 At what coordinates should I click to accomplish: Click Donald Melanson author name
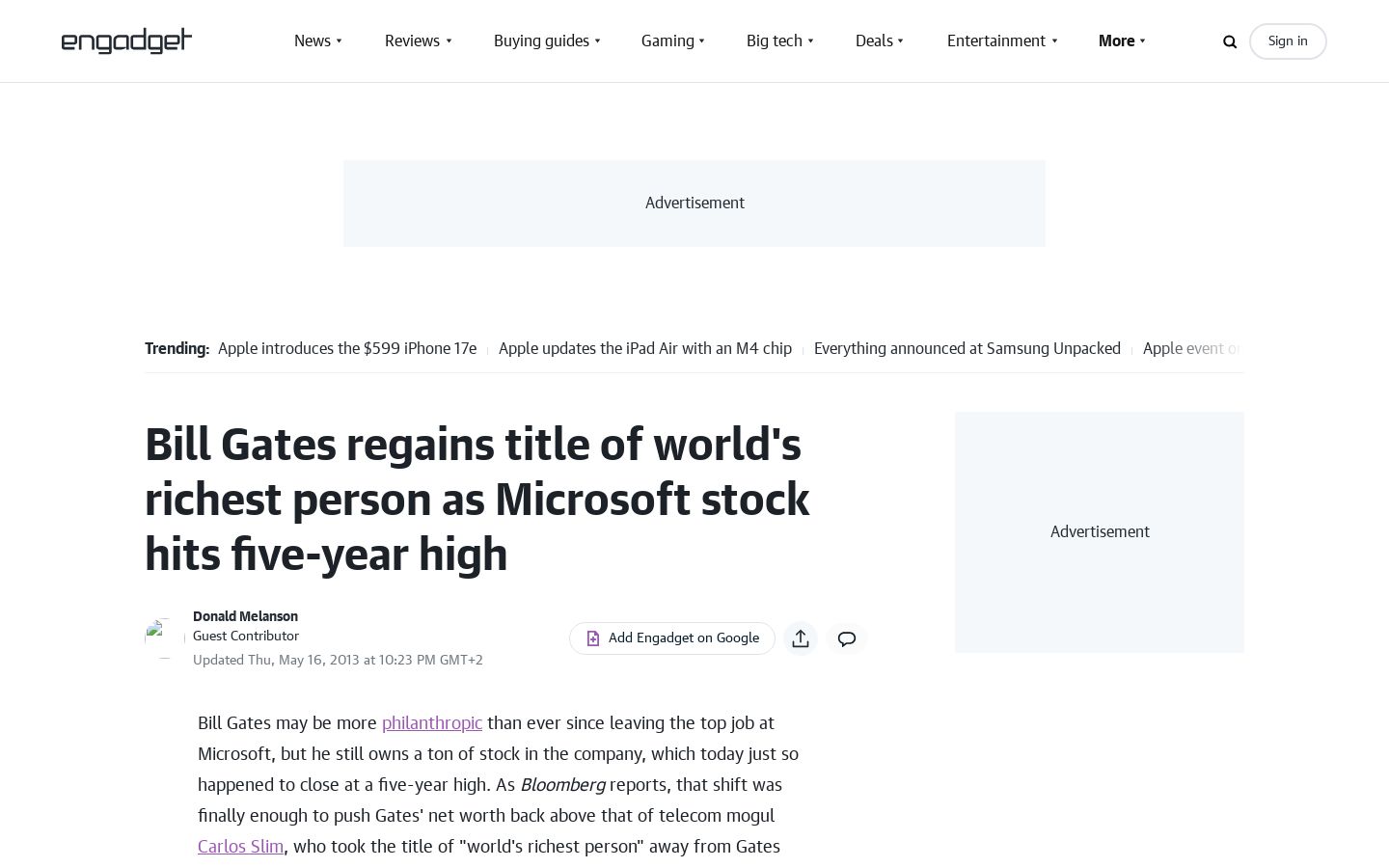(x=245, y=616)
